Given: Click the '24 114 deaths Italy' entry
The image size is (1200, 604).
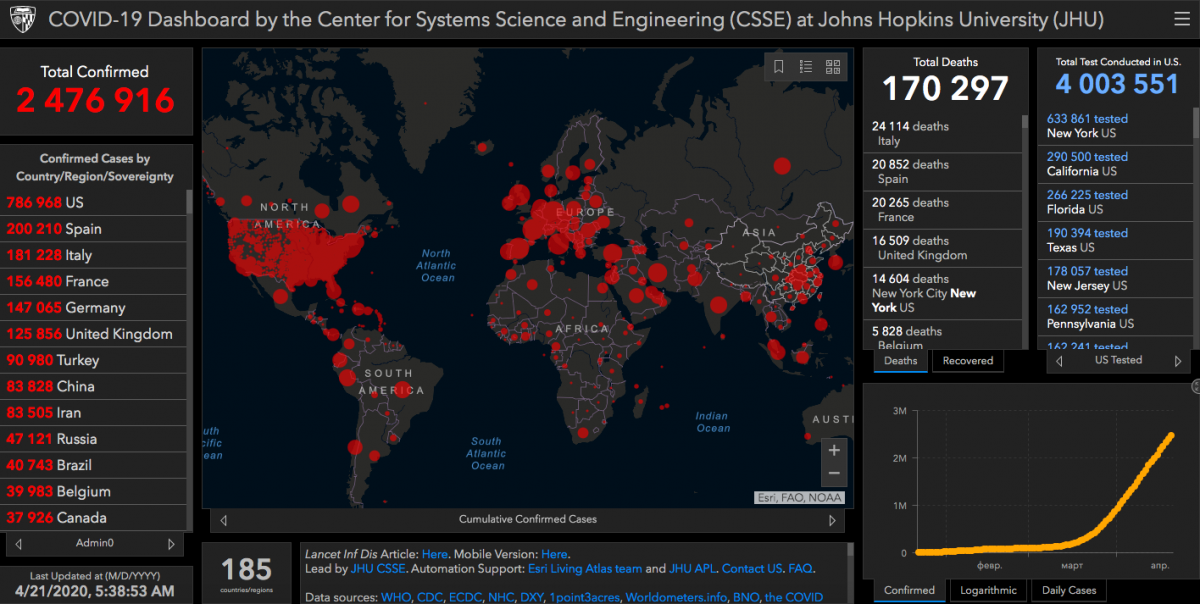Looking at the screenshot, I should pyautogui.click(x=943, y=134).
